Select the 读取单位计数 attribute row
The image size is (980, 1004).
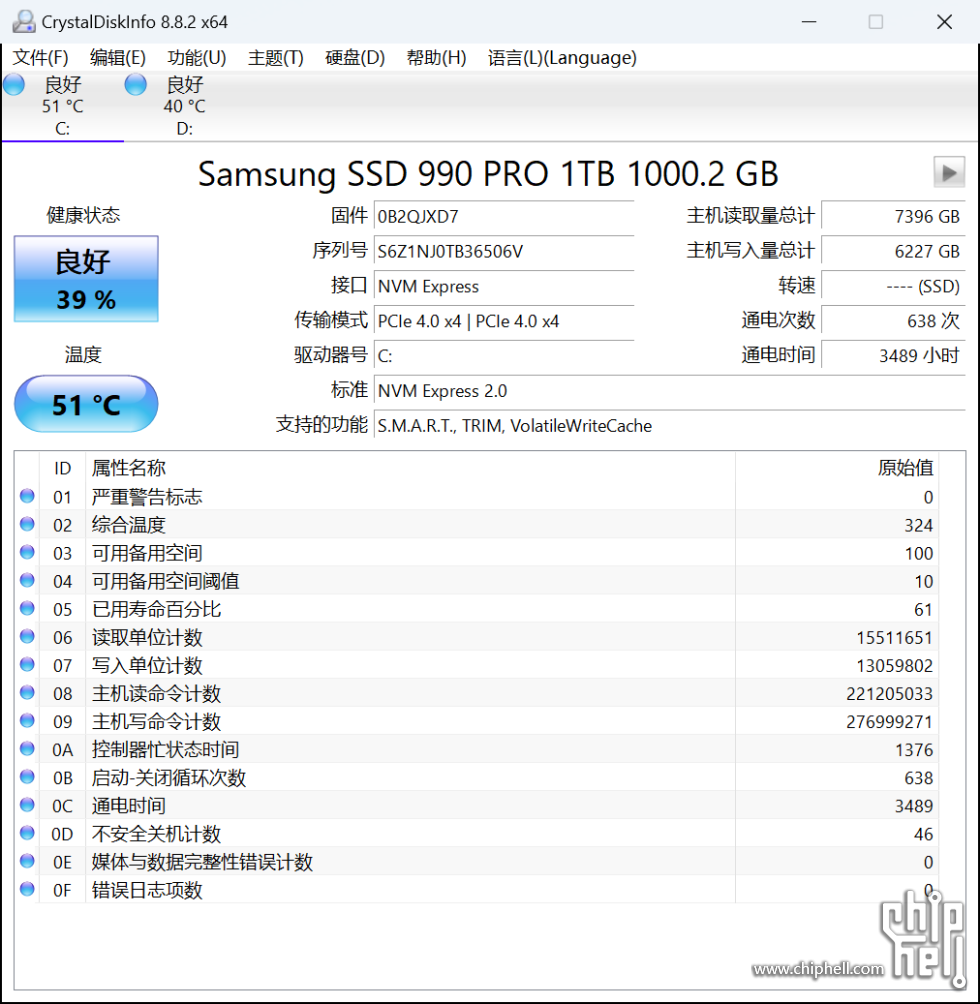(x=476, y=637)
